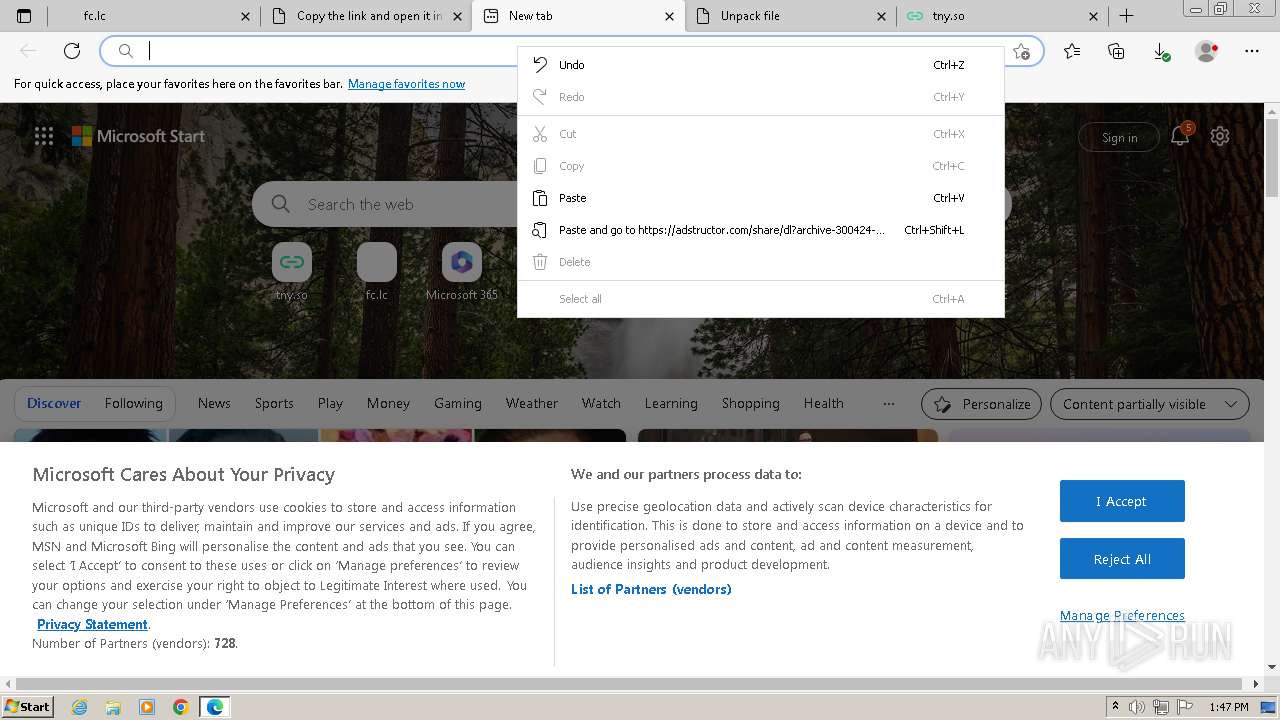Open the Sports category
Screen dimensions: 1280x720
(274, 403)
